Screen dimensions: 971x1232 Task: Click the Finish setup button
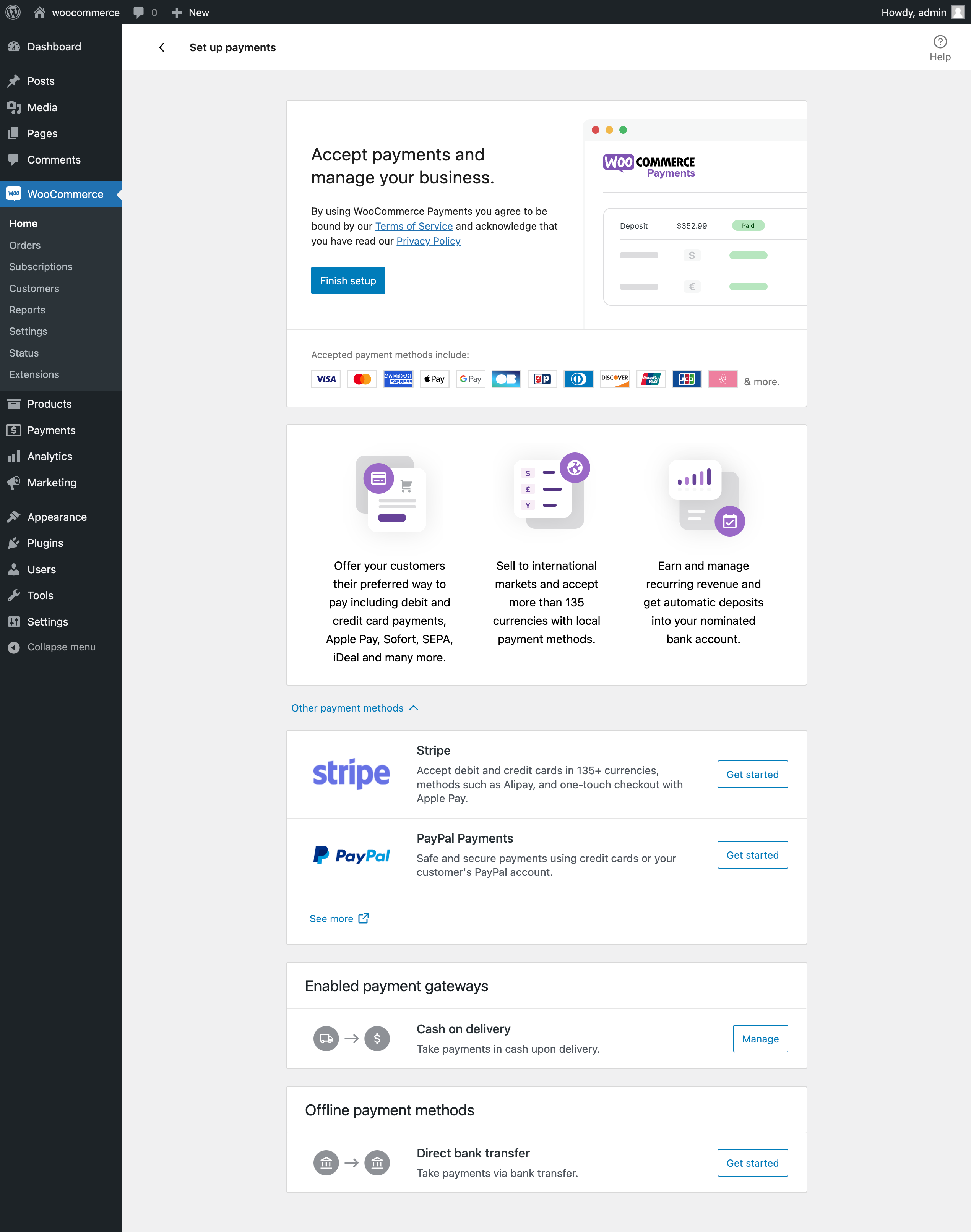pos(348,280)
